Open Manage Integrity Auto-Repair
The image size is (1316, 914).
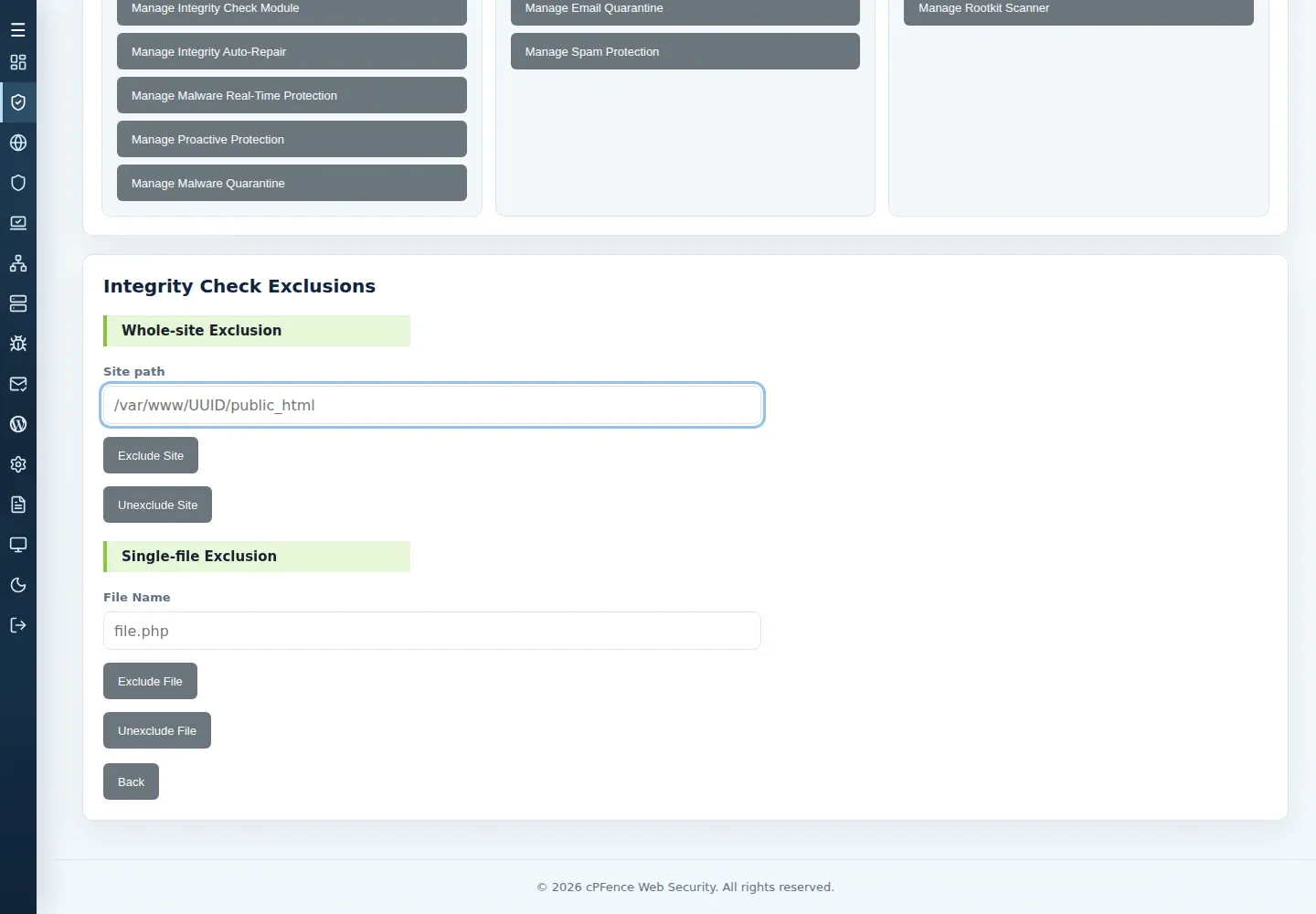[292, 51]
